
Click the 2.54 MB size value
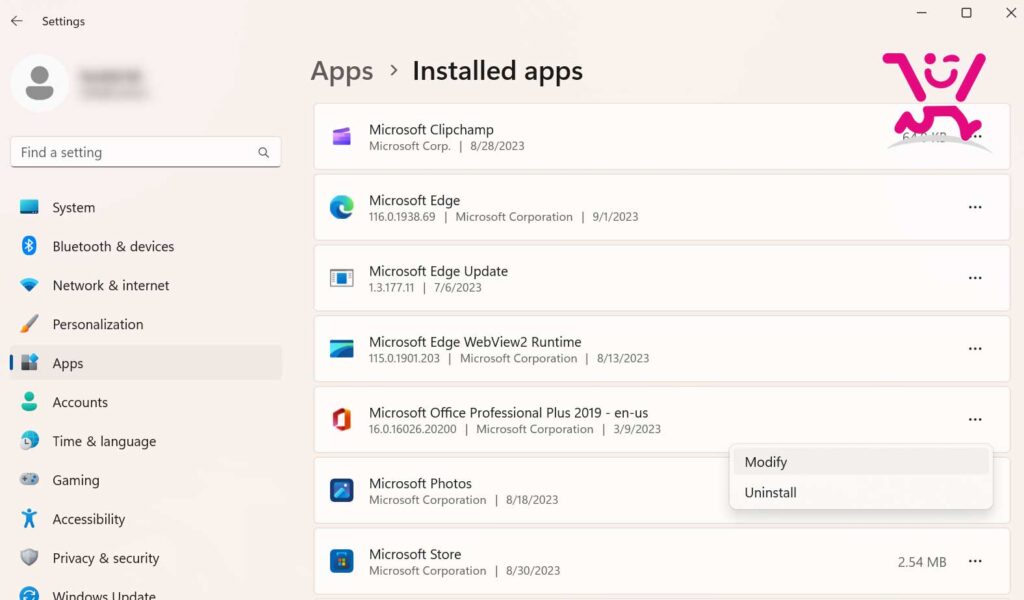(921, 562)
